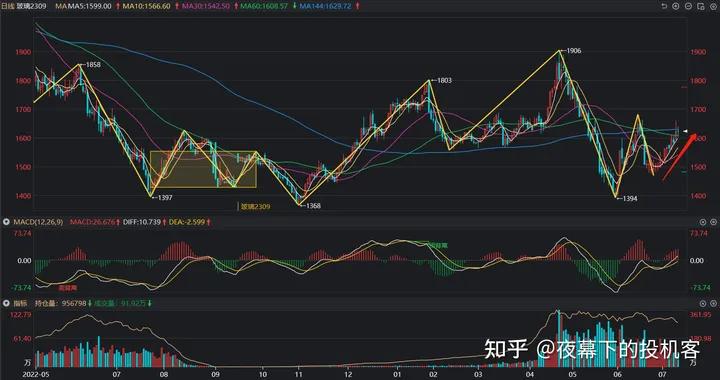Click first round icon right of 指标 panel header
This screenshot has height=380, width=720.
click(x=703, y=304)
